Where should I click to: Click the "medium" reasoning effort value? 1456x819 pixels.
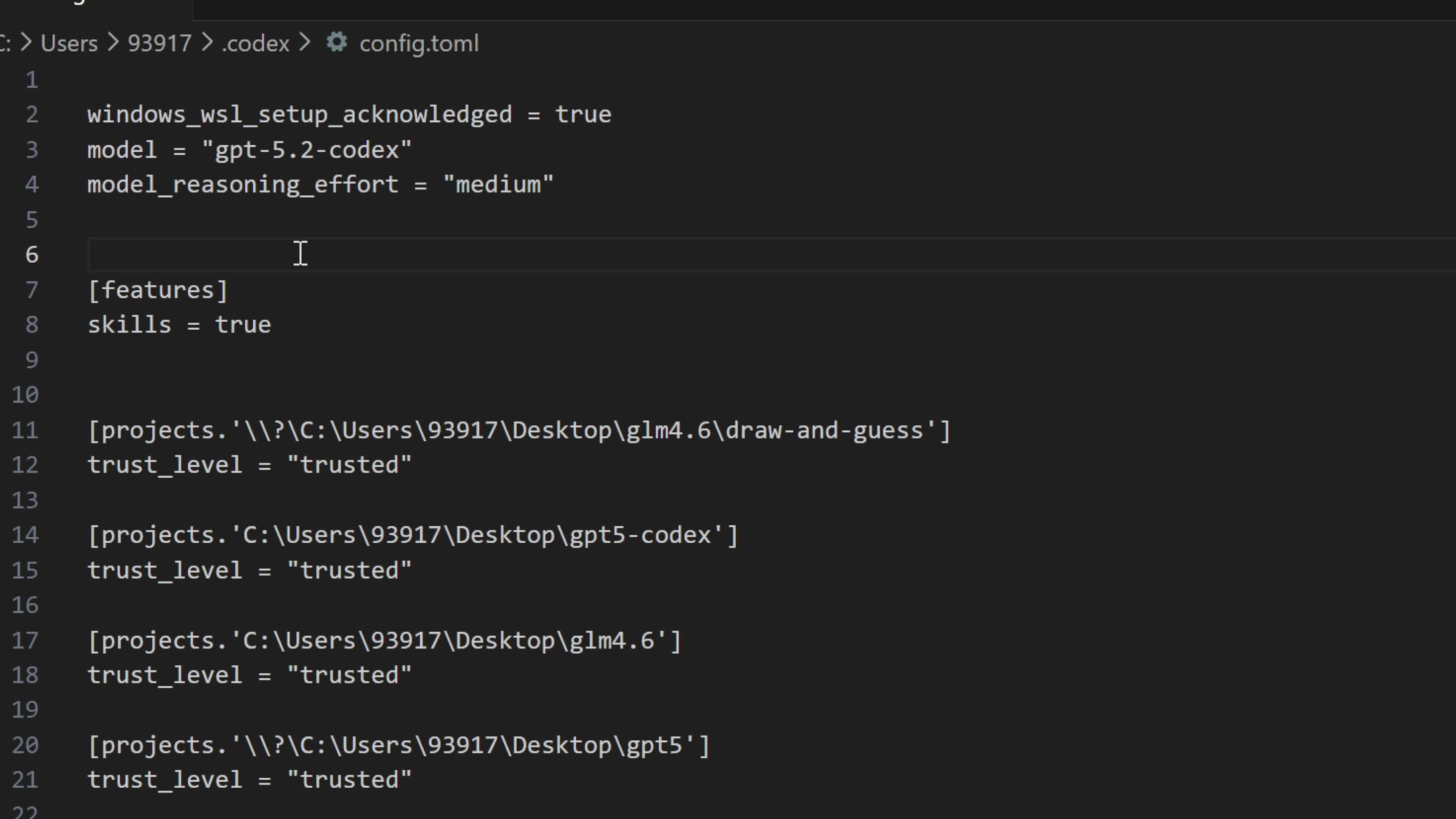(x=498, y=185)
